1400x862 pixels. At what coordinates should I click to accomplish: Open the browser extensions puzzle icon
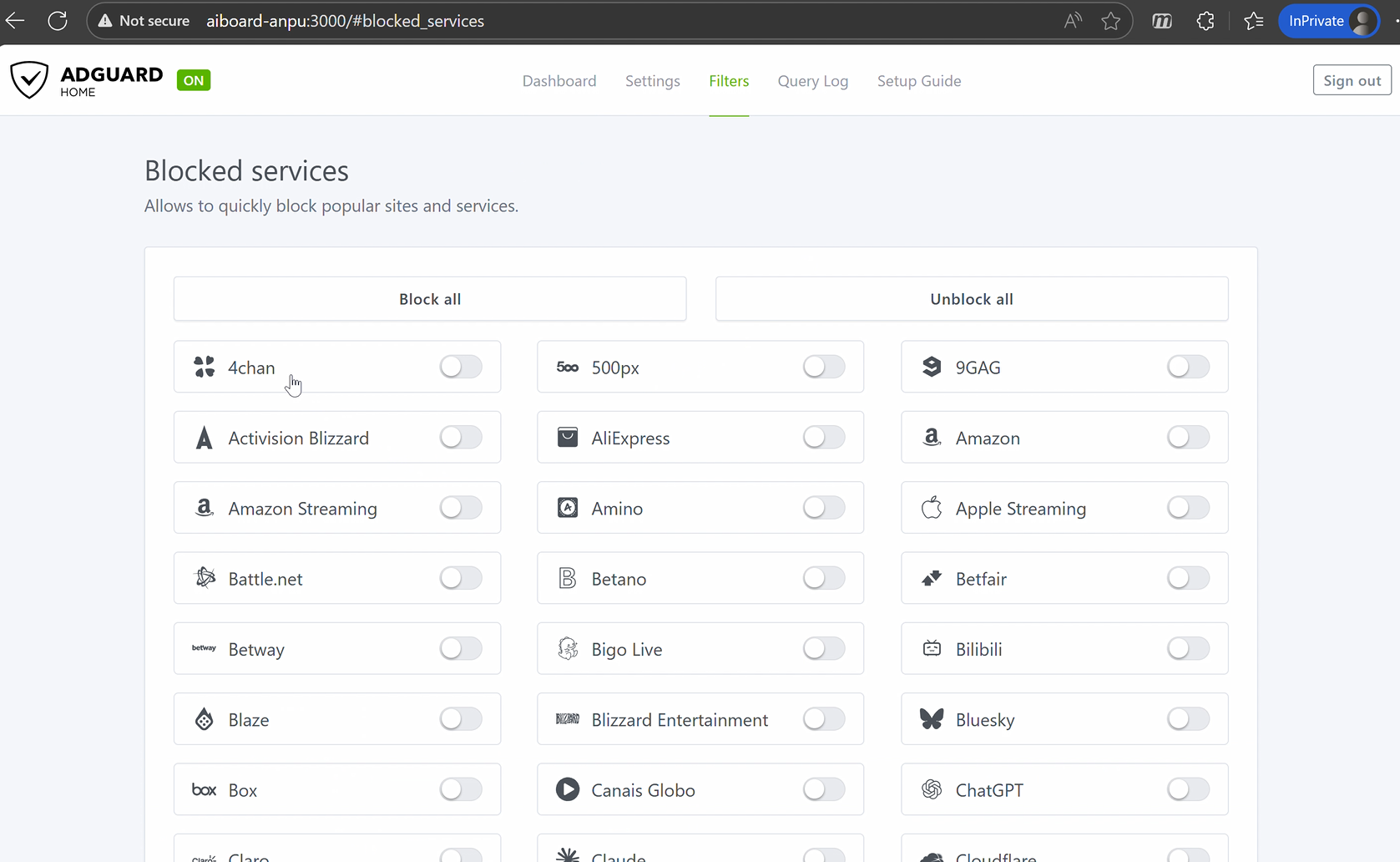point(1205,21)
